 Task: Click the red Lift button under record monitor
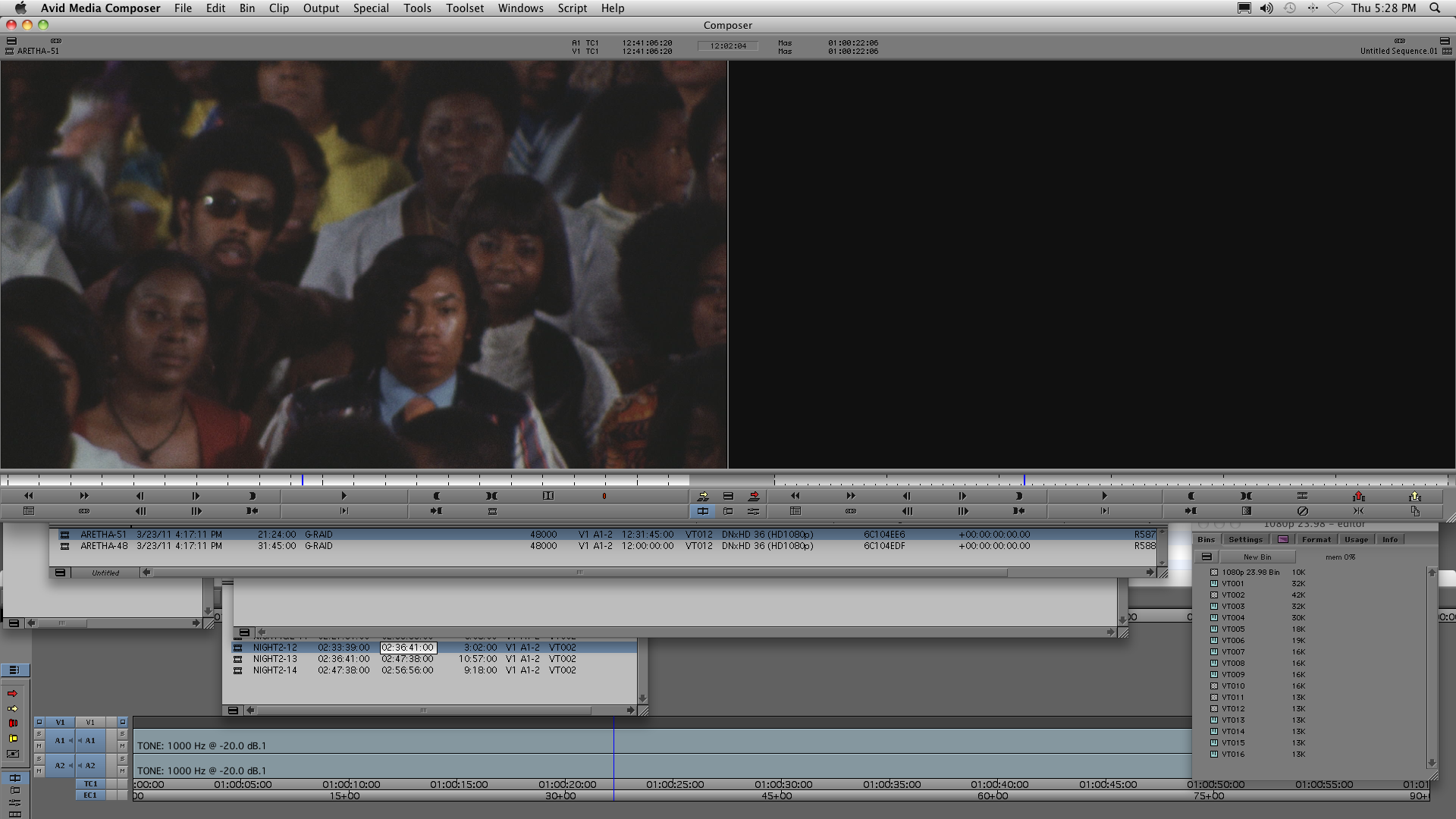click(x=1358, y=496)
